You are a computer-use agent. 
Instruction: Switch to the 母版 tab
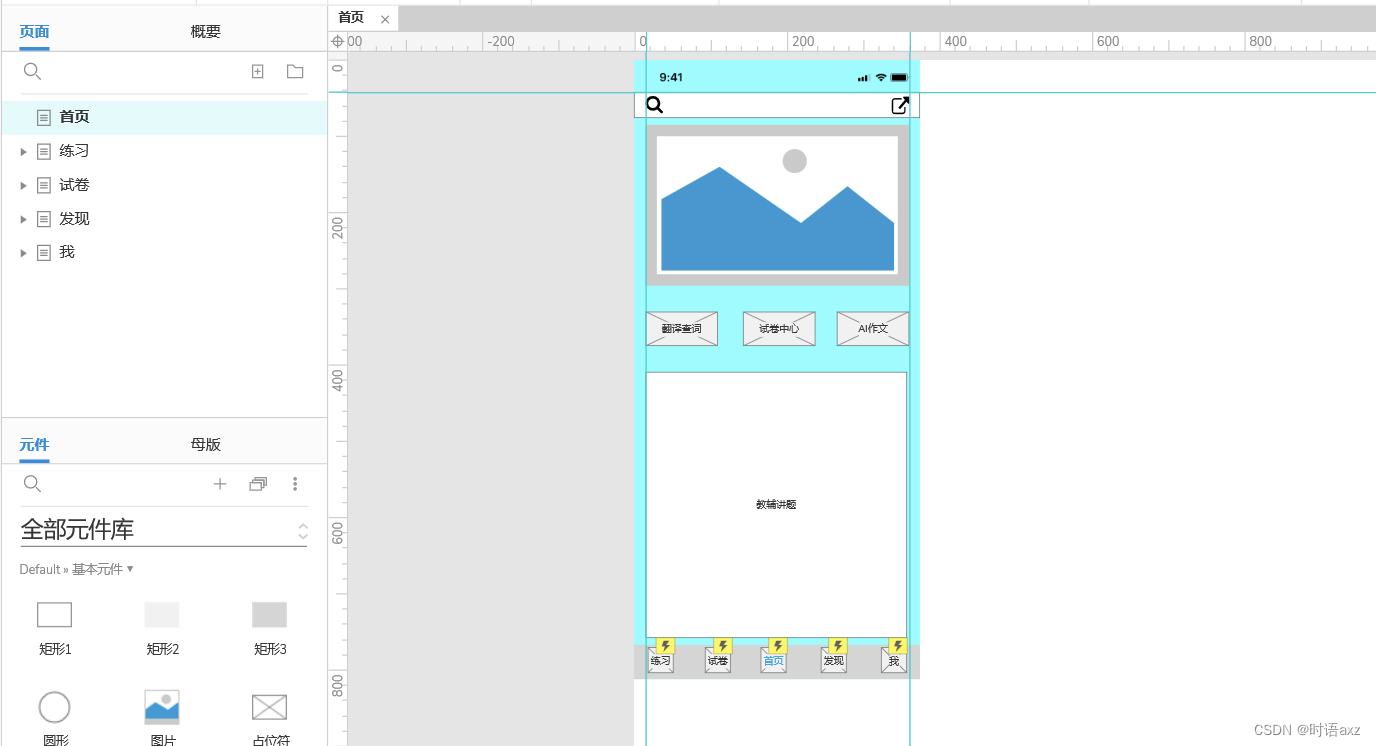[206, 445]
